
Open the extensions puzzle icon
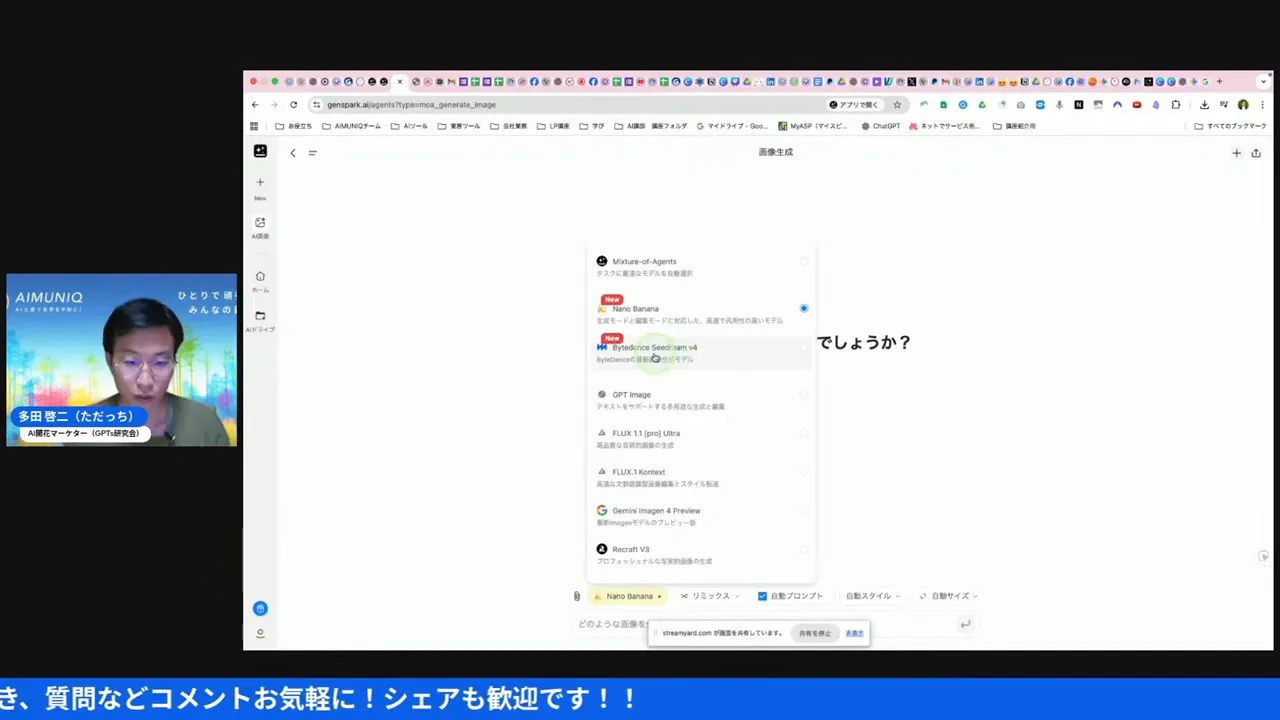[x=1176, y=104]
